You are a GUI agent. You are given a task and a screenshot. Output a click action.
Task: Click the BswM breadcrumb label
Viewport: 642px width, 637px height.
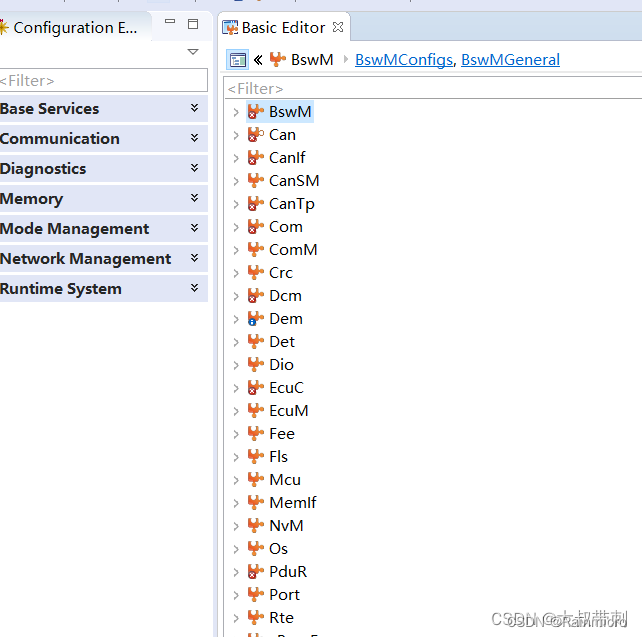pos(312,60)
